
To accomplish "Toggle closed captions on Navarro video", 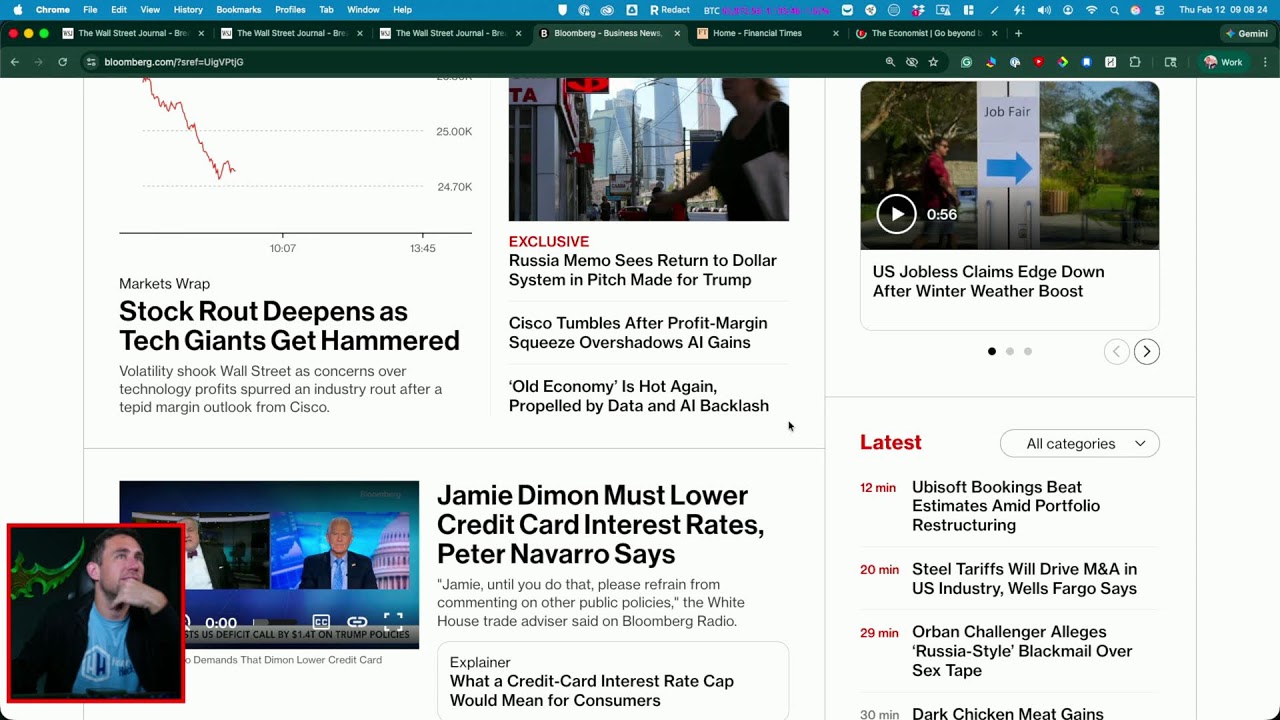I will (321, 622).
